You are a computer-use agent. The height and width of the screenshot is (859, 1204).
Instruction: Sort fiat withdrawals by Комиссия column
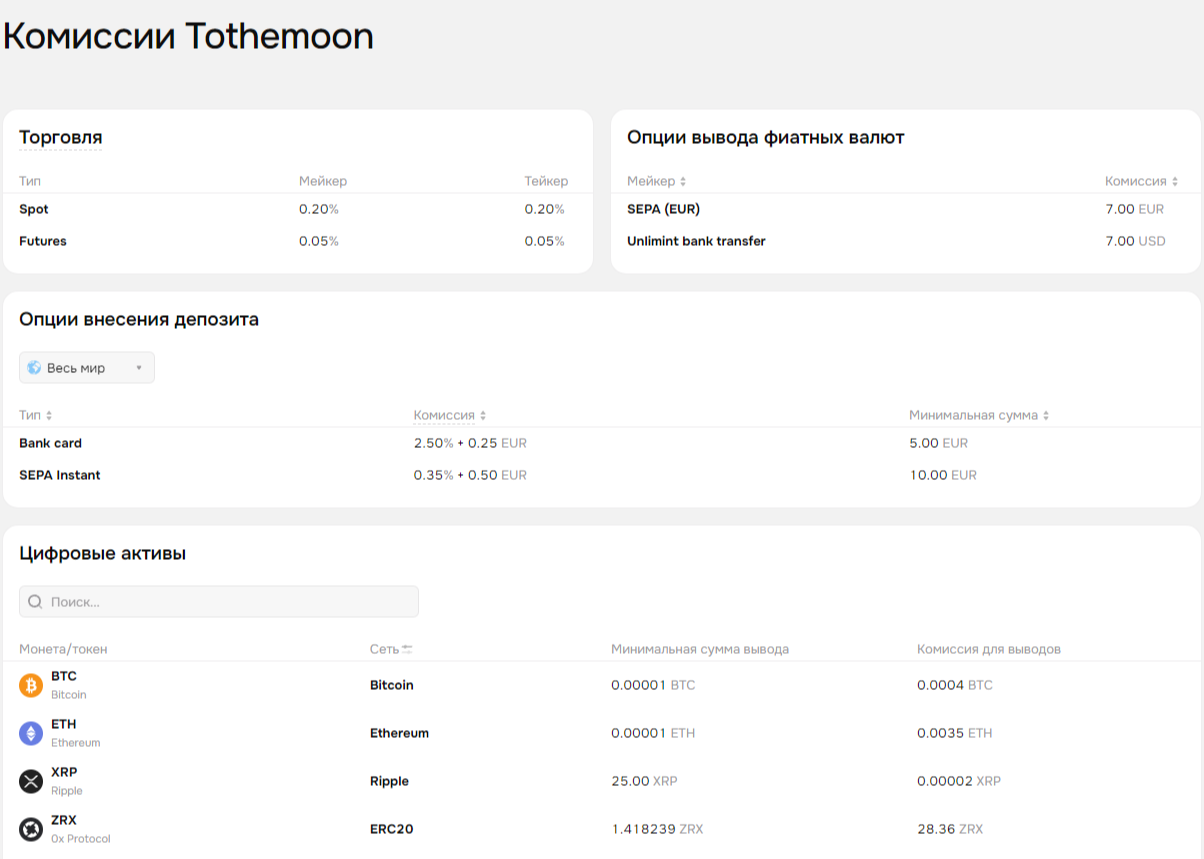tap(1175, 182)
